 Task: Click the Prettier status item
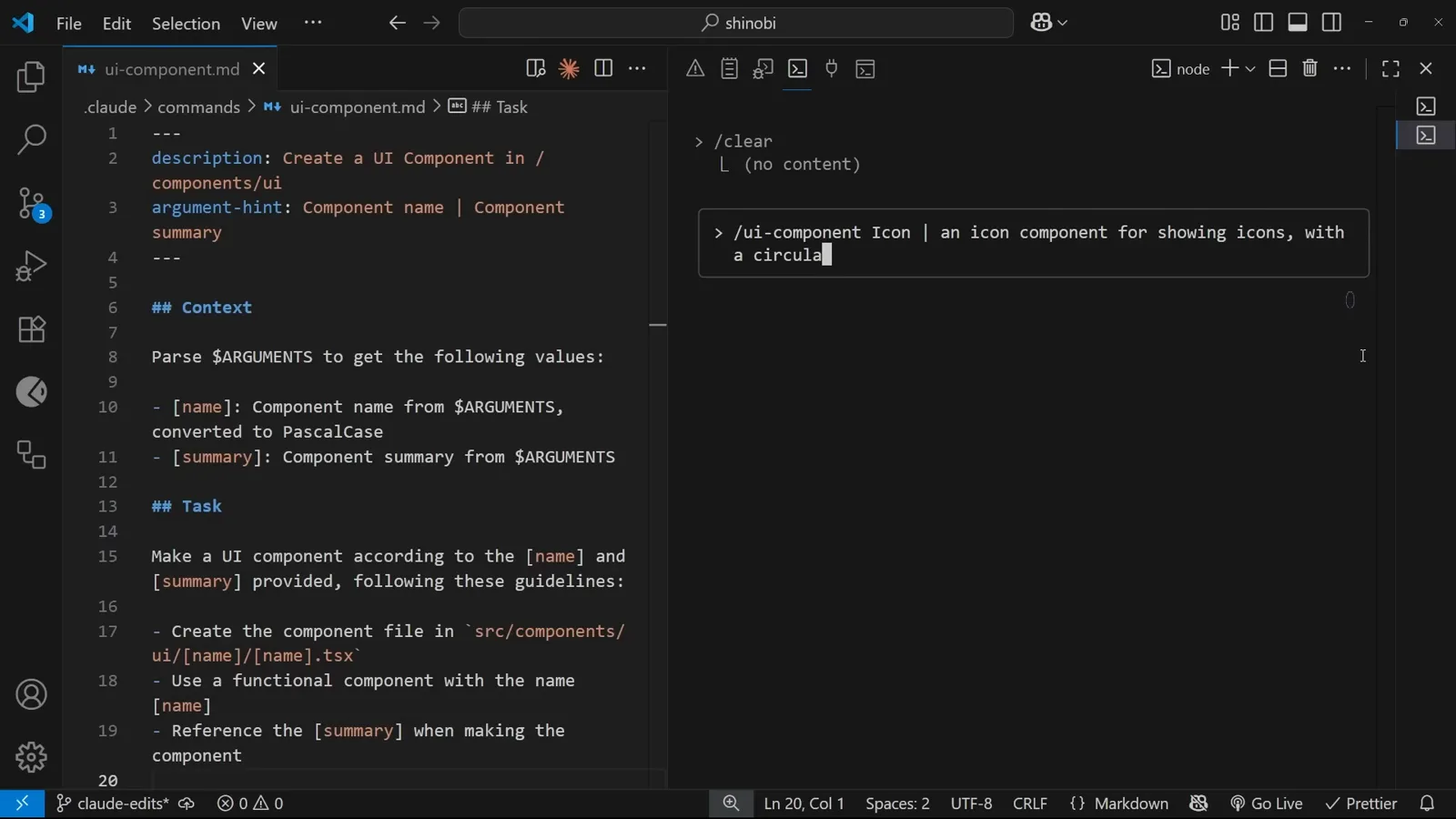pyautogui.click(x=1361, y=804)
